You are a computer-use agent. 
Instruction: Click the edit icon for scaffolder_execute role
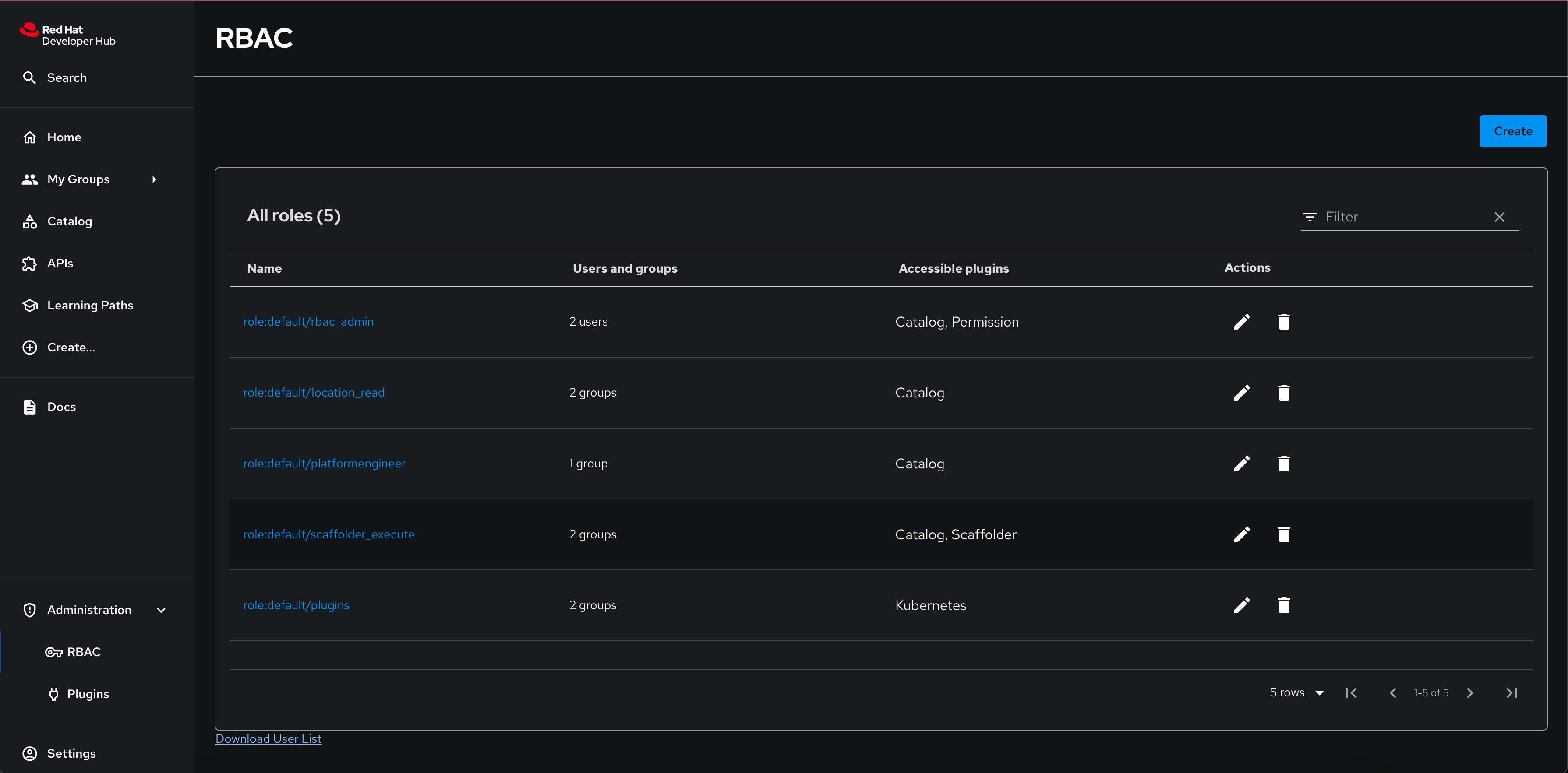pyautogui.click(x=1244, y=534)
